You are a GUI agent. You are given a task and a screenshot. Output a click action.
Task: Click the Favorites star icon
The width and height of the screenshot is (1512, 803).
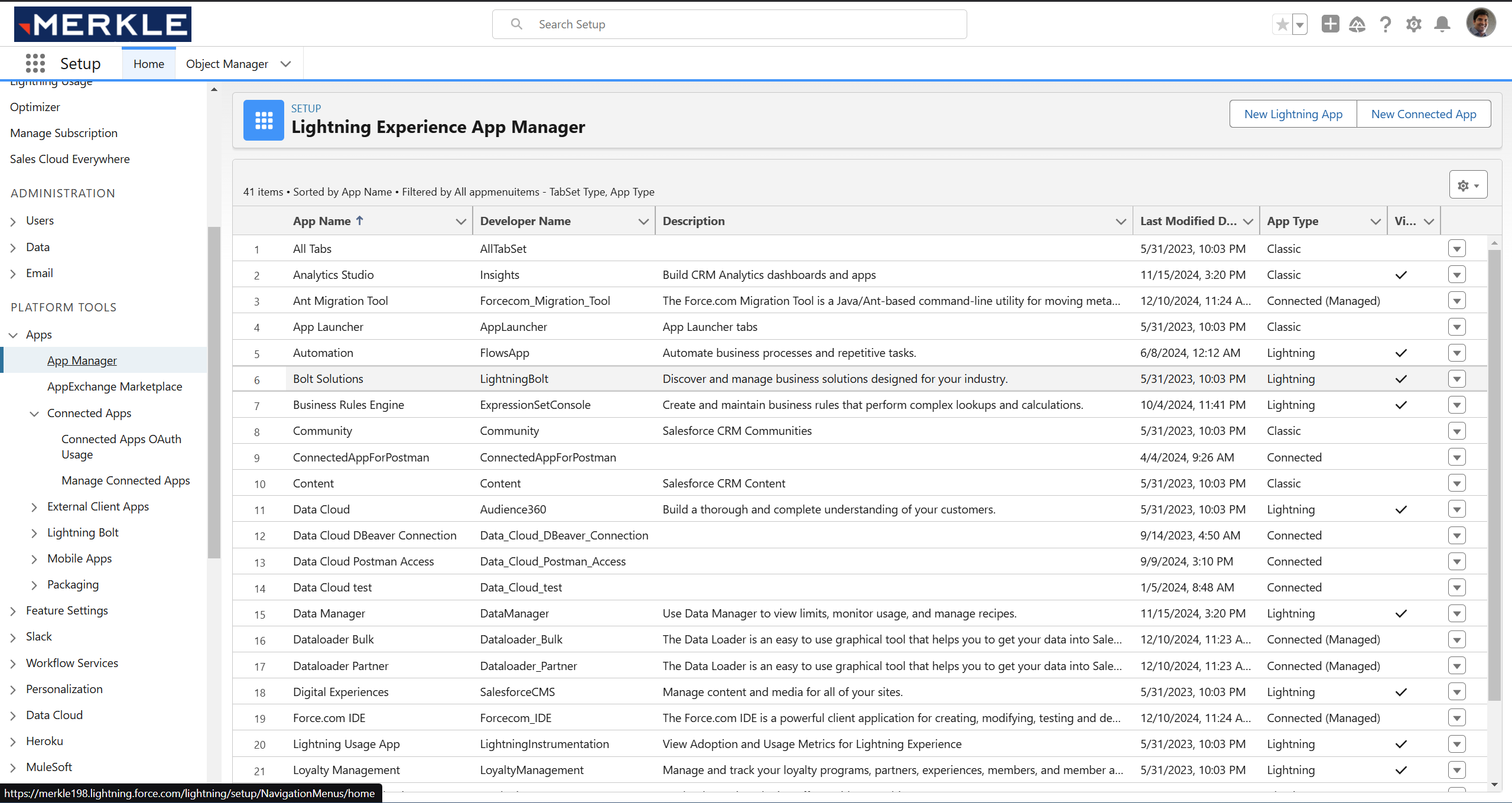[1282, 24]
